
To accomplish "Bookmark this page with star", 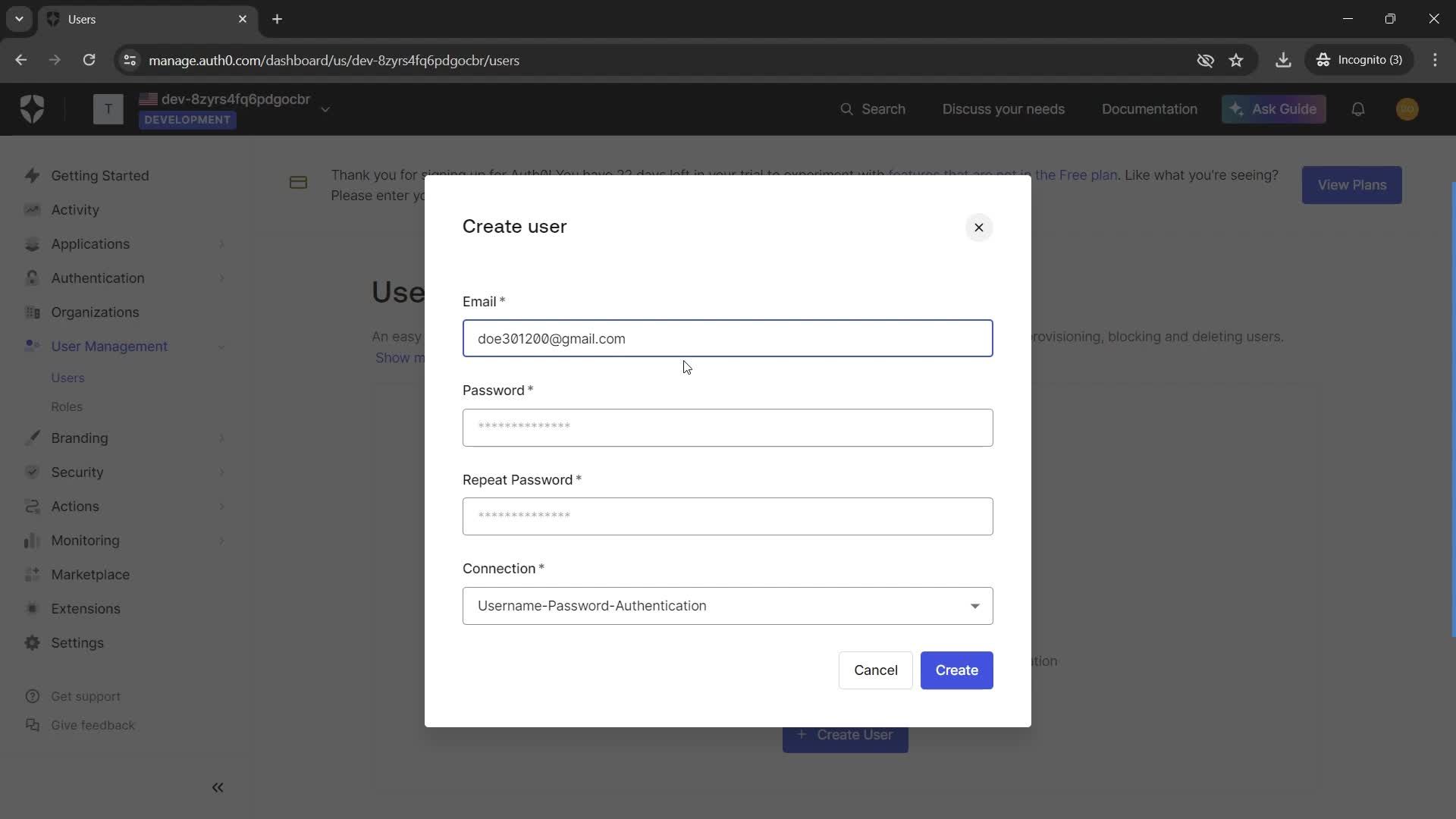I will tap(1236, 60).
